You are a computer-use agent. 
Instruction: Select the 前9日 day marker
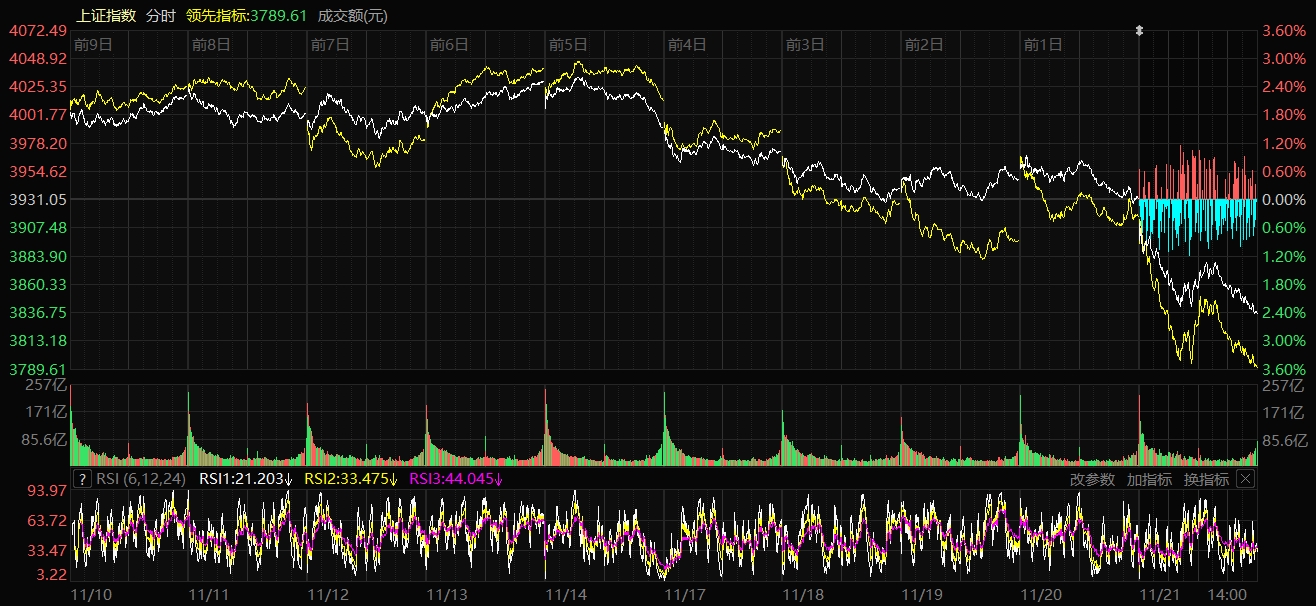(x=92, y=44)
